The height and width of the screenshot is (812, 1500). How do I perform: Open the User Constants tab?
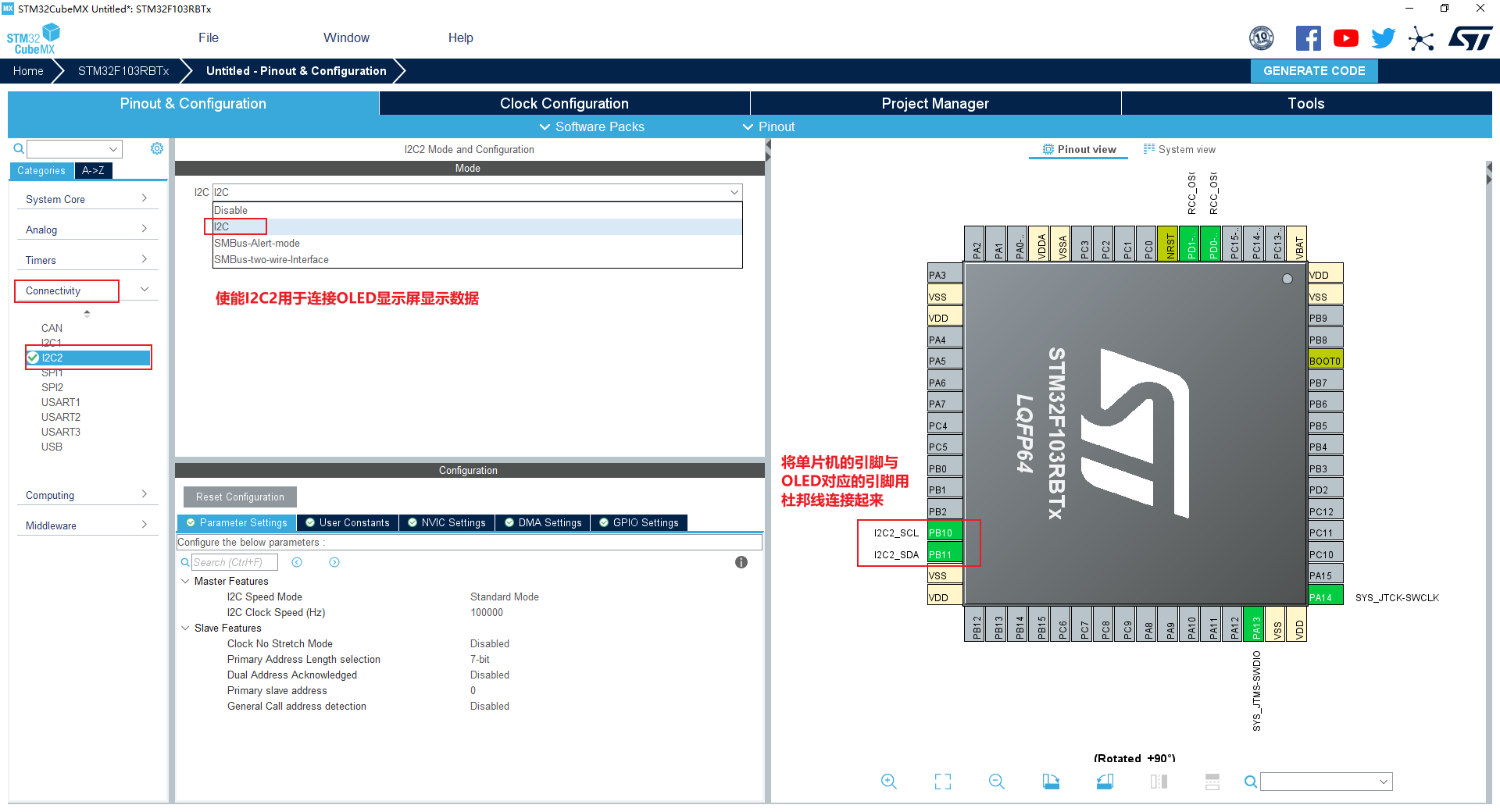[x=348, y=522]
